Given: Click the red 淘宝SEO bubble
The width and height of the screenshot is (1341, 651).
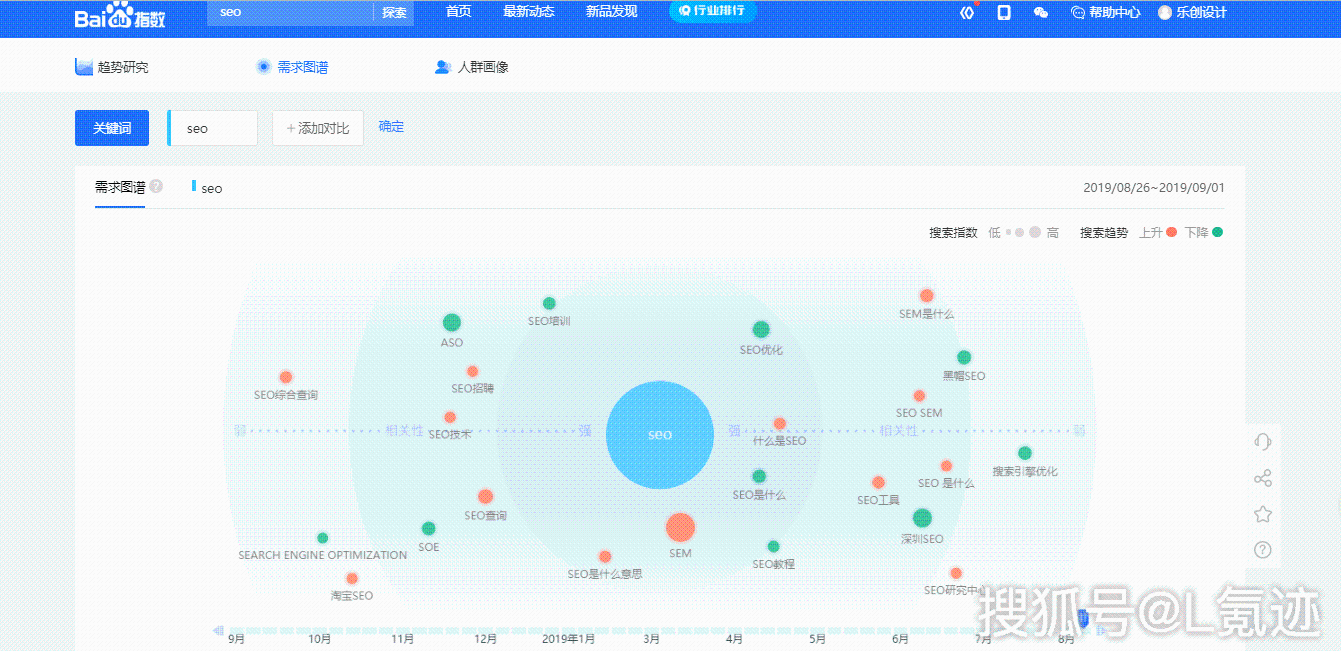Looking at the screenshot, I should point(352,578).
